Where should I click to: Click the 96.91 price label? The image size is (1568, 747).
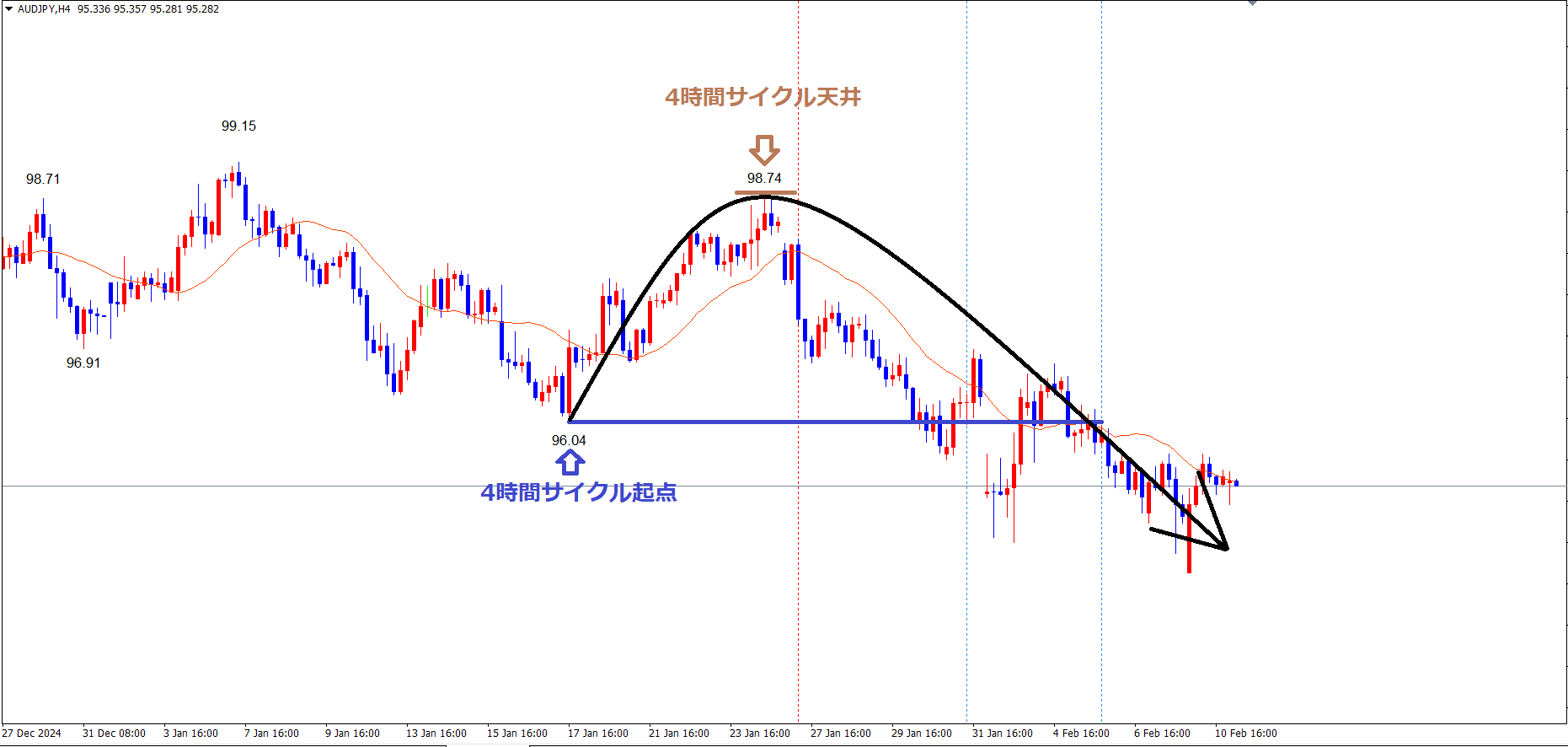(83, 363)
